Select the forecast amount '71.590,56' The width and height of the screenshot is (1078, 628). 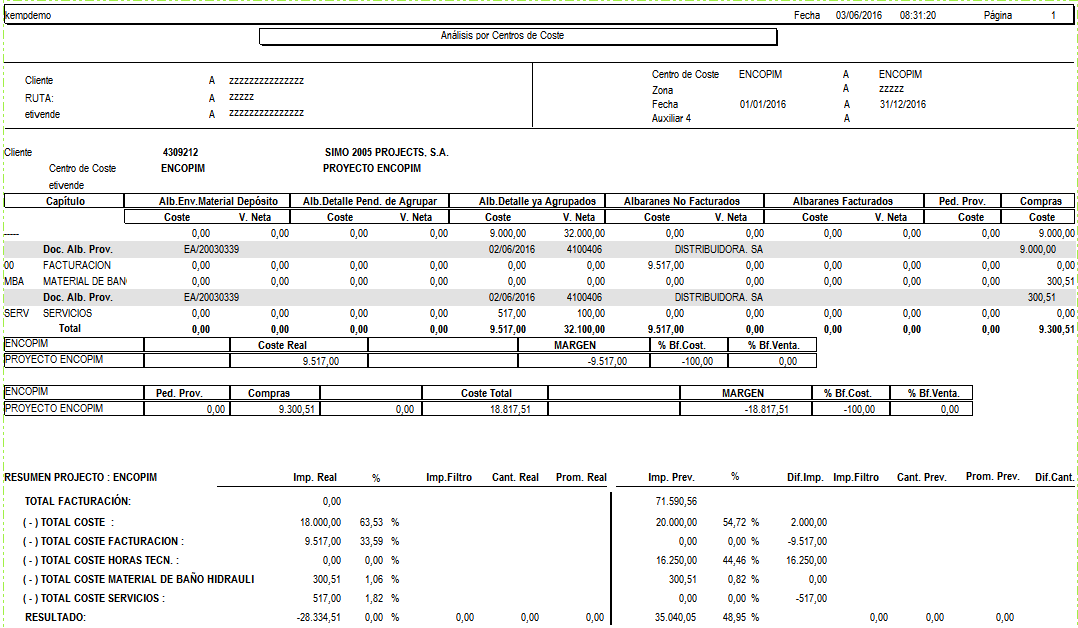[x=676, y=501]
